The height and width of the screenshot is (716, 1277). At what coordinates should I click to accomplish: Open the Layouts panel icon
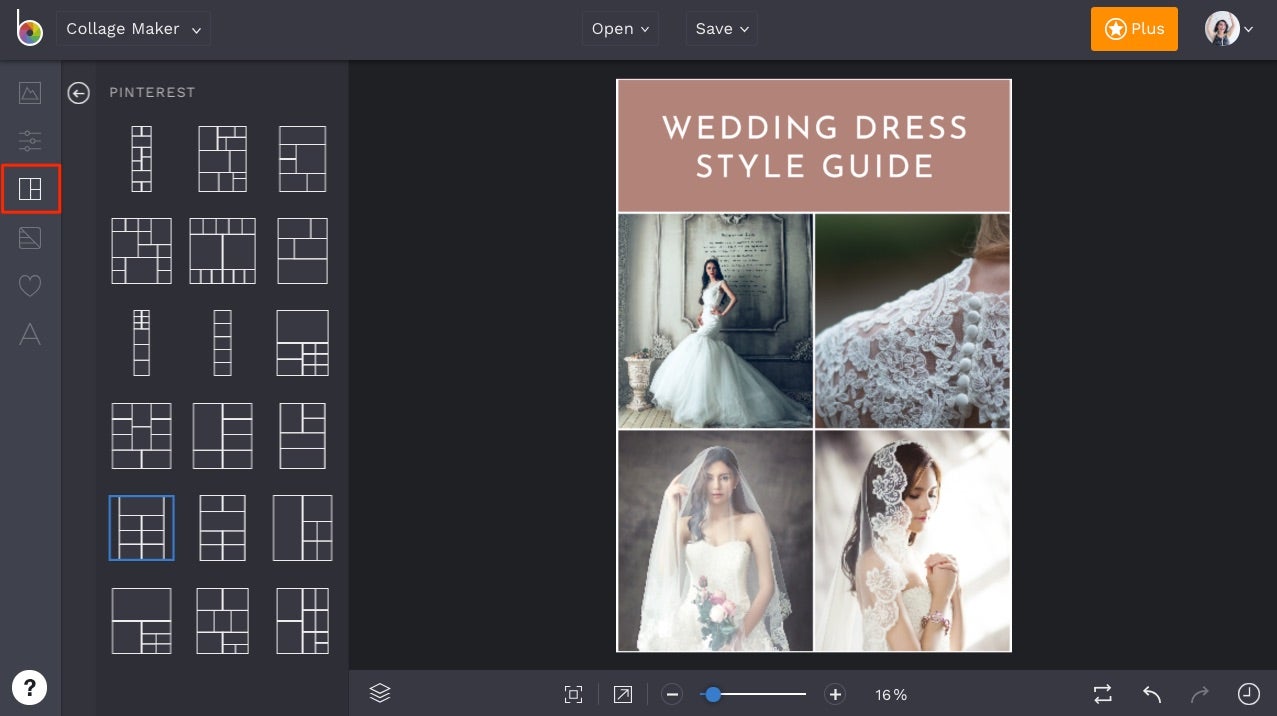(x=29, y=188)
